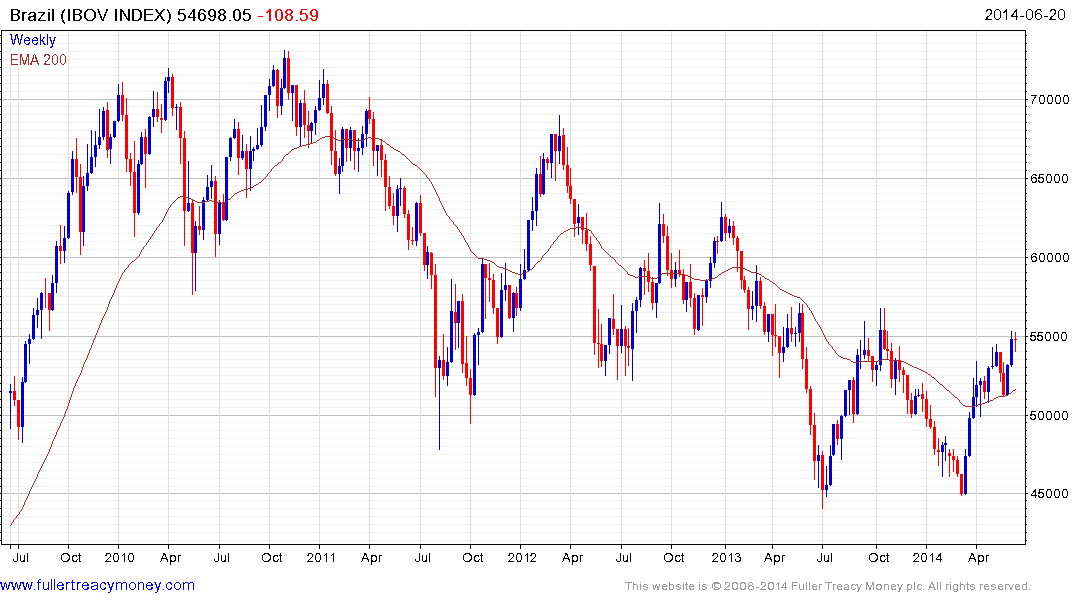Click the chart date 2014-06-20
Viewport: 1075px width, 600px height.
(1025, 14)
